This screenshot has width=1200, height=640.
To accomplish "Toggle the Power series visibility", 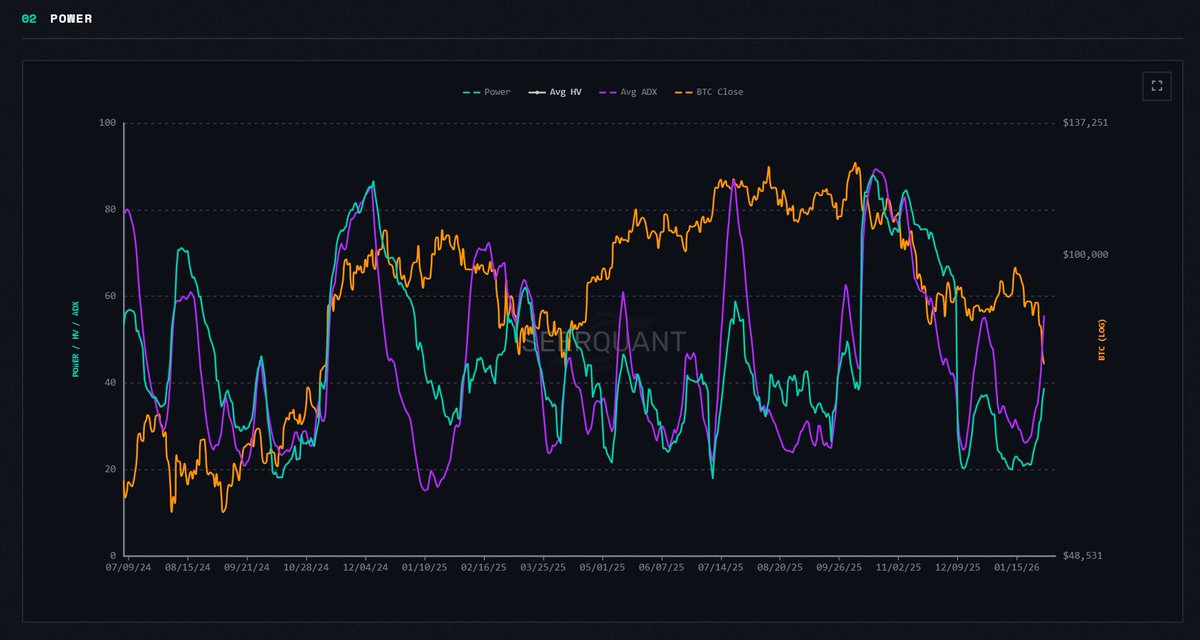I will 490,91.
